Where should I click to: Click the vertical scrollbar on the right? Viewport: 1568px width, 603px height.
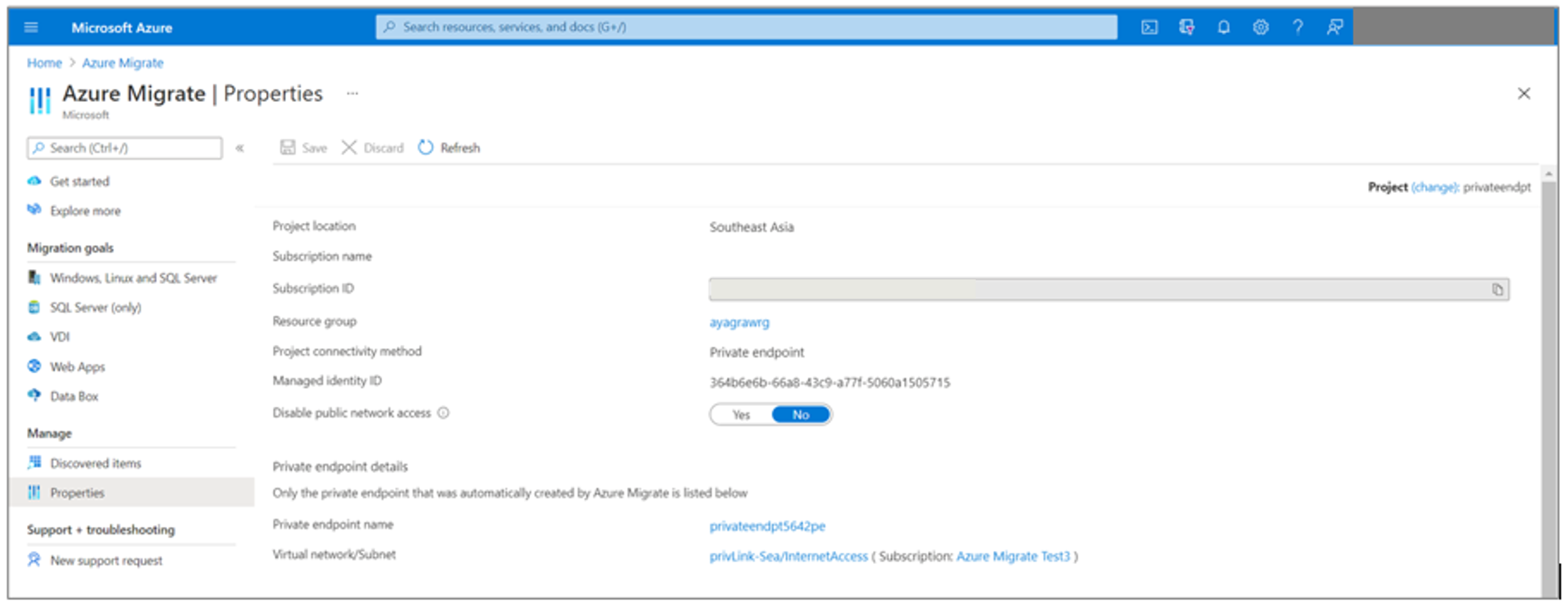tap(1548, 389)
